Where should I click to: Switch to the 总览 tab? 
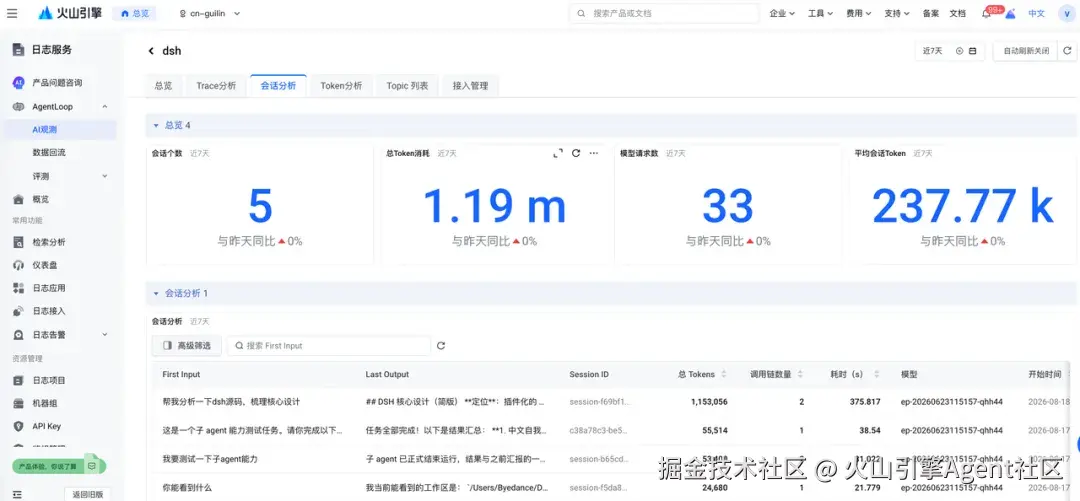point(163,86)
